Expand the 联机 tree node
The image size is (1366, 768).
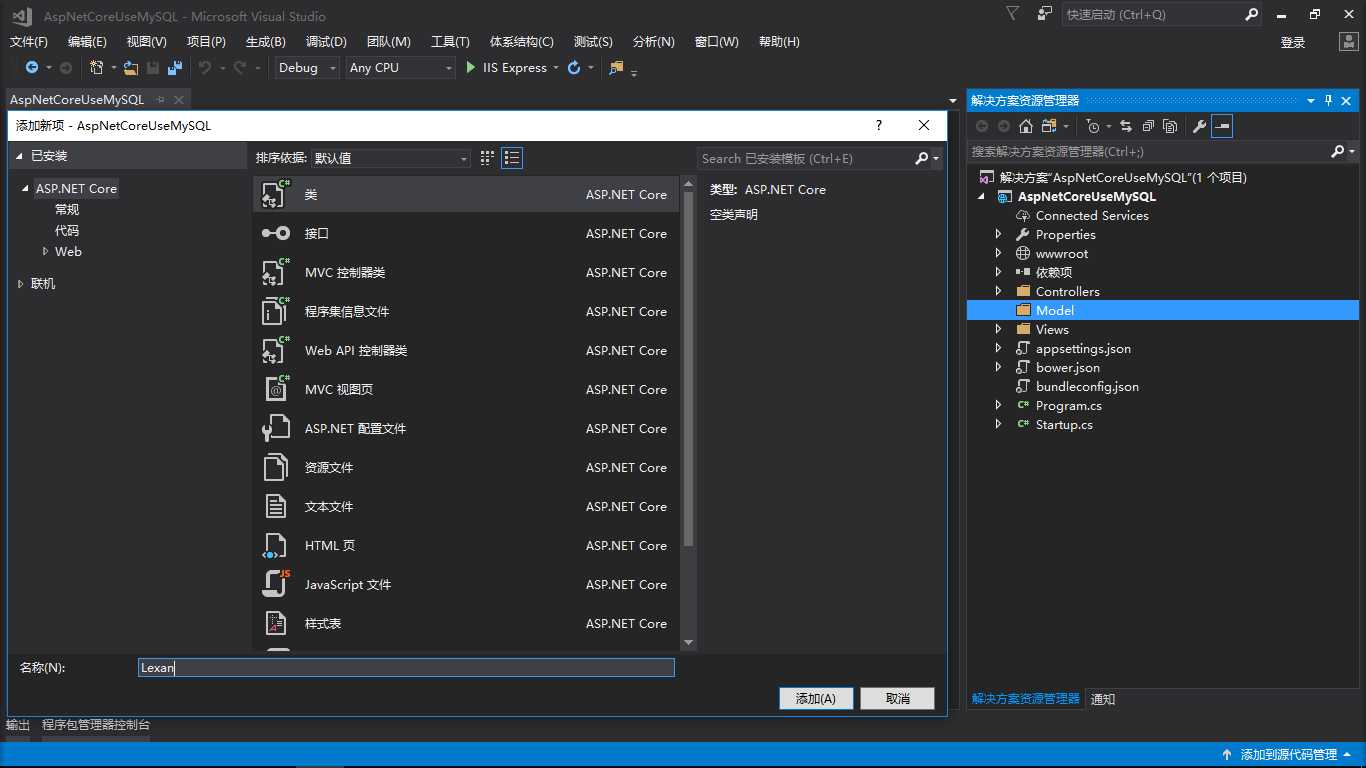(21, 284)
